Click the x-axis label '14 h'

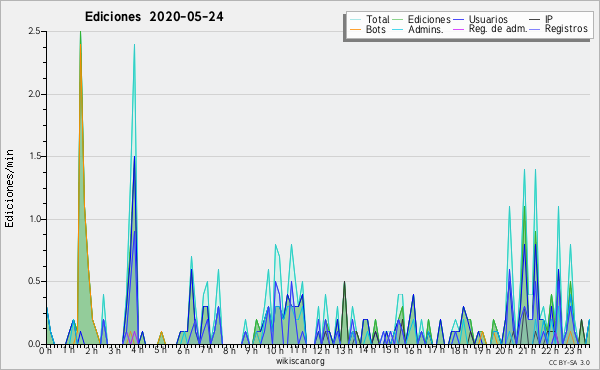click(x=367, y=350)
